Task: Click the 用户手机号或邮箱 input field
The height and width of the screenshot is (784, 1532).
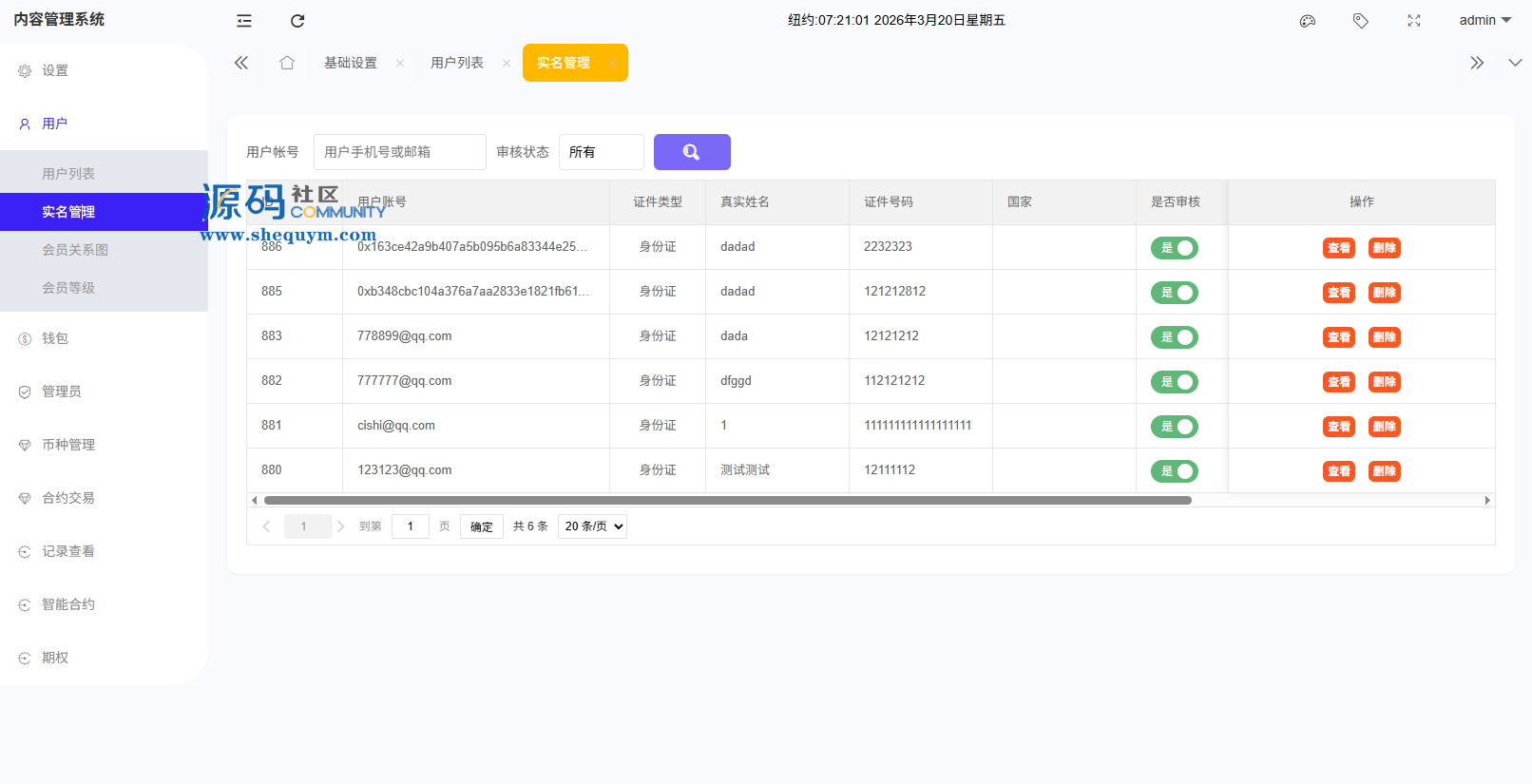Action: click(x=399, y=152)
